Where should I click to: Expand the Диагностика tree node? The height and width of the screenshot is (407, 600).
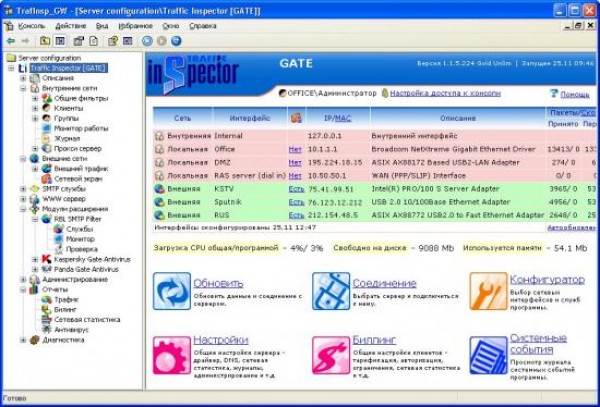23,340
